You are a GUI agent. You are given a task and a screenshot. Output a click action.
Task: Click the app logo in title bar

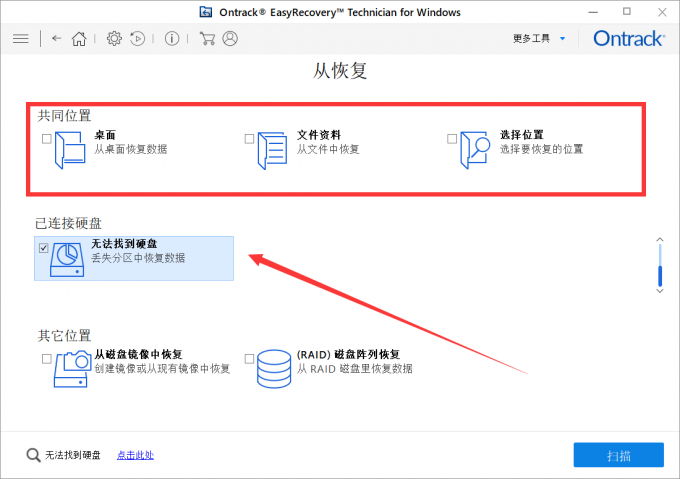[x=206, y=12]
